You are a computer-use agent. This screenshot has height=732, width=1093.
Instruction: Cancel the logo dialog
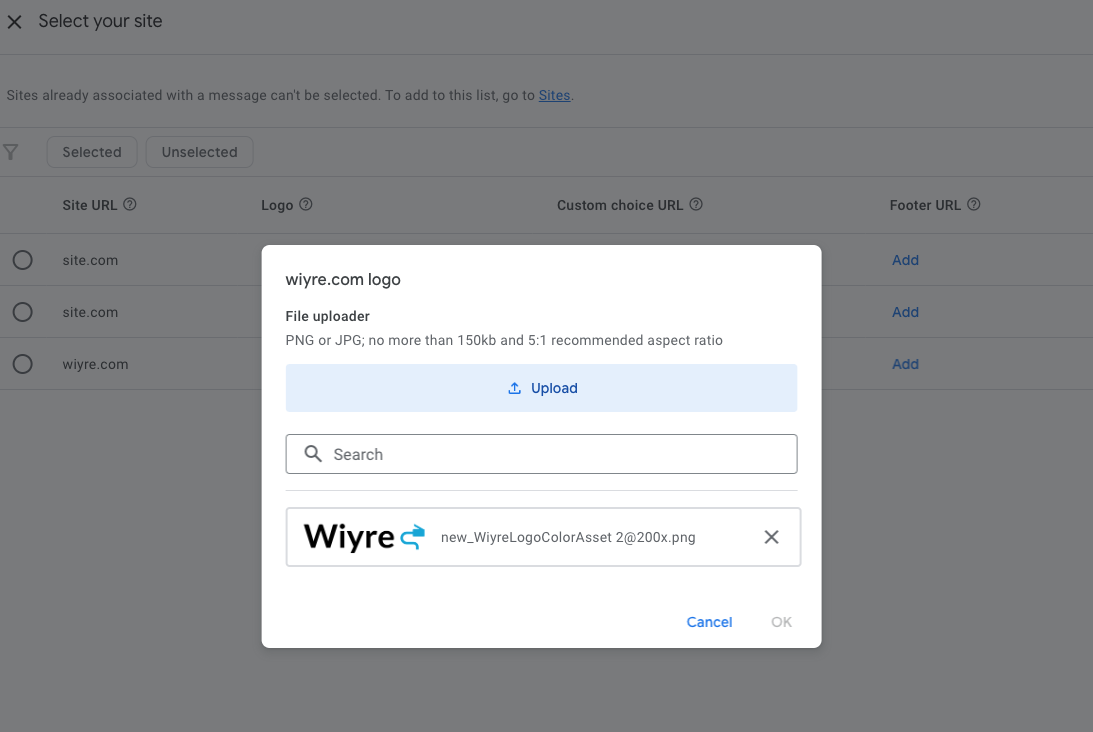pyautogui.click(x=709, y=622)
